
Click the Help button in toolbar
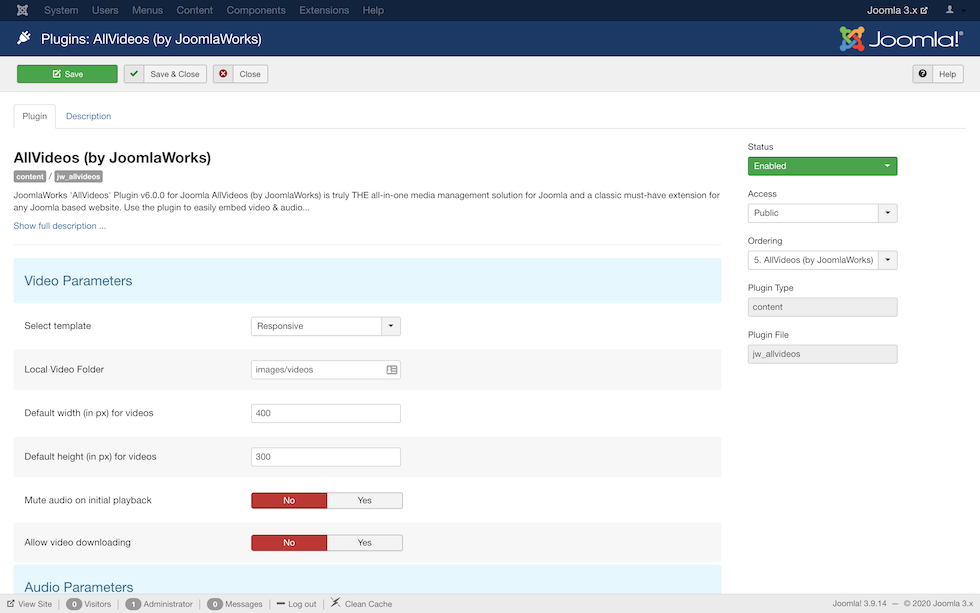(938, 74)
